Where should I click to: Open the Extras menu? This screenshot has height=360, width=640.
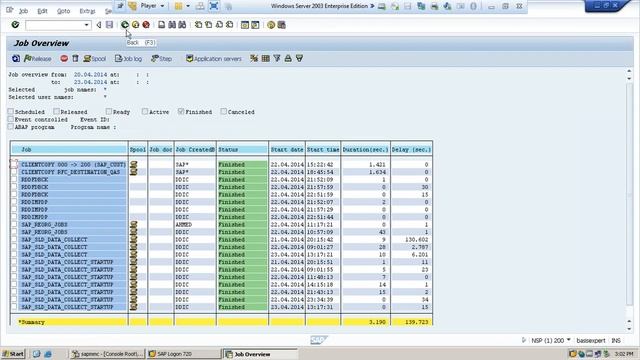pyautogui.click(x=87, y=11)
